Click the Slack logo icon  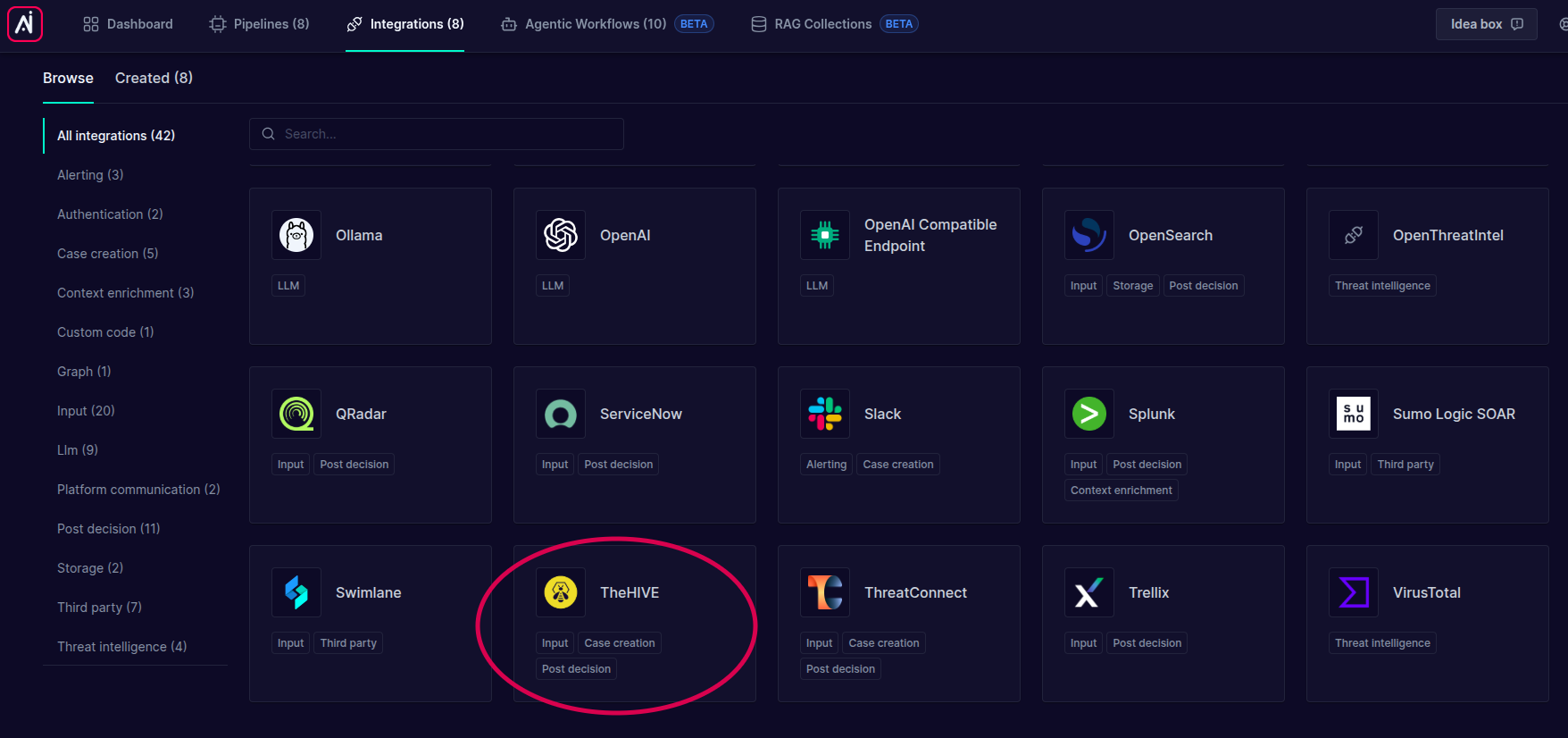point(825,414)
